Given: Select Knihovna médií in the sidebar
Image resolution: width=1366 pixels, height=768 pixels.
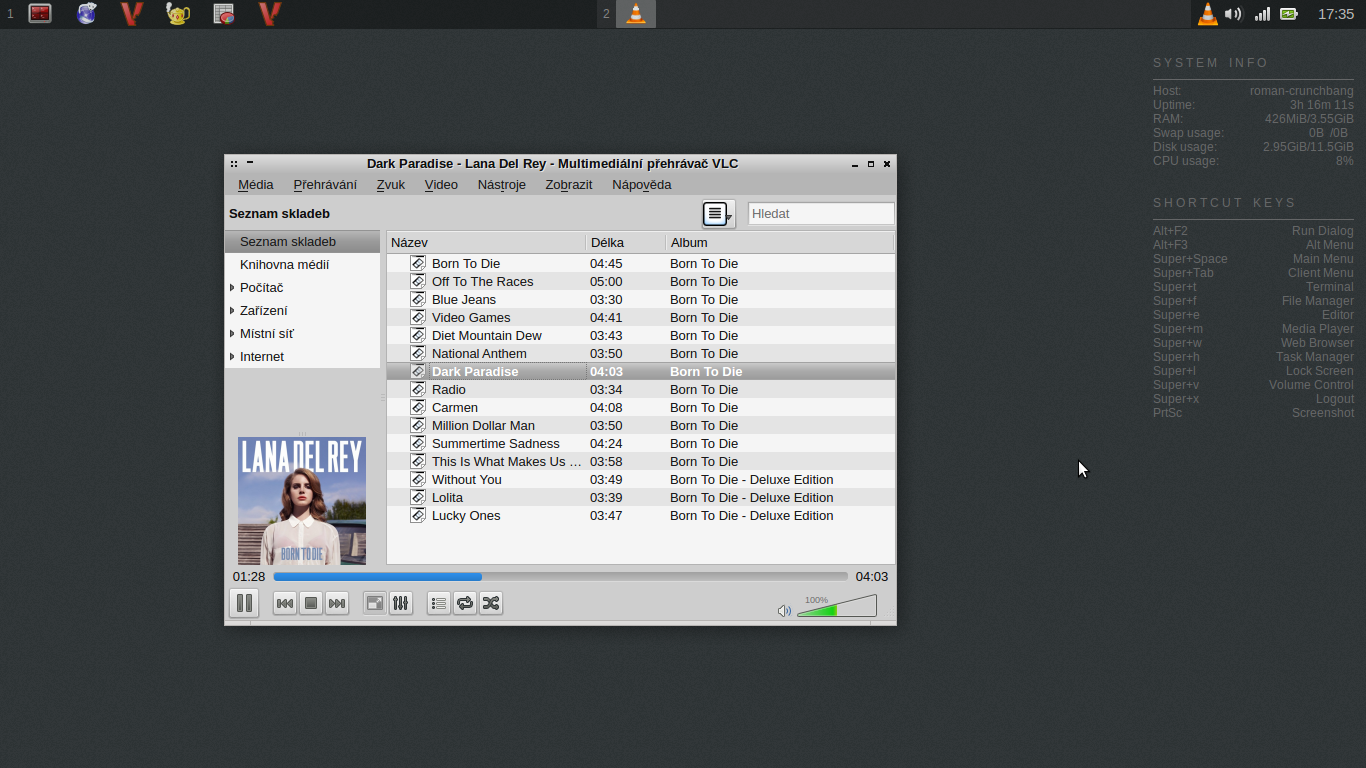Looking at the screenshot, I should tap(303, 265).
